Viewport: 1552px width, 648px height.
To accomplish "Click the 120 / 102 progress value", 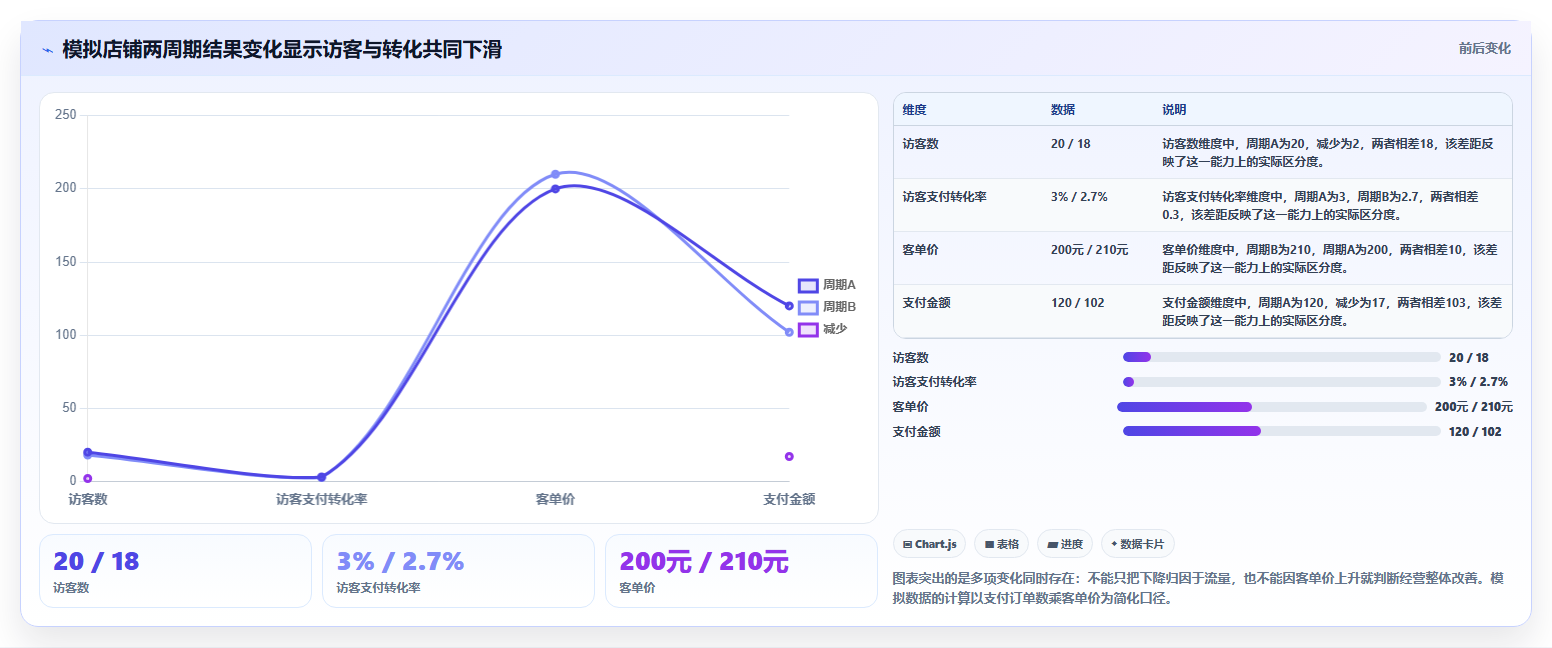I will (1475, 432).
